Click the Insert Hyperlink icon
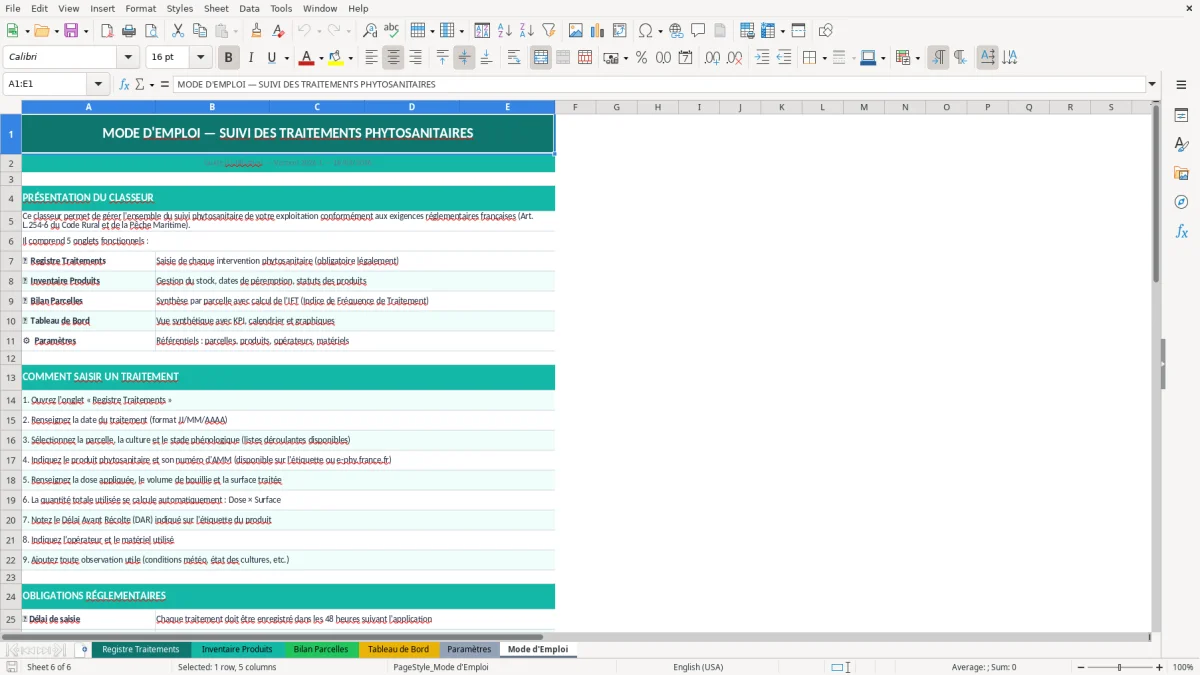Image resolution: width=1200 pixels, height=675 pixels. click(x=676, y=31)
